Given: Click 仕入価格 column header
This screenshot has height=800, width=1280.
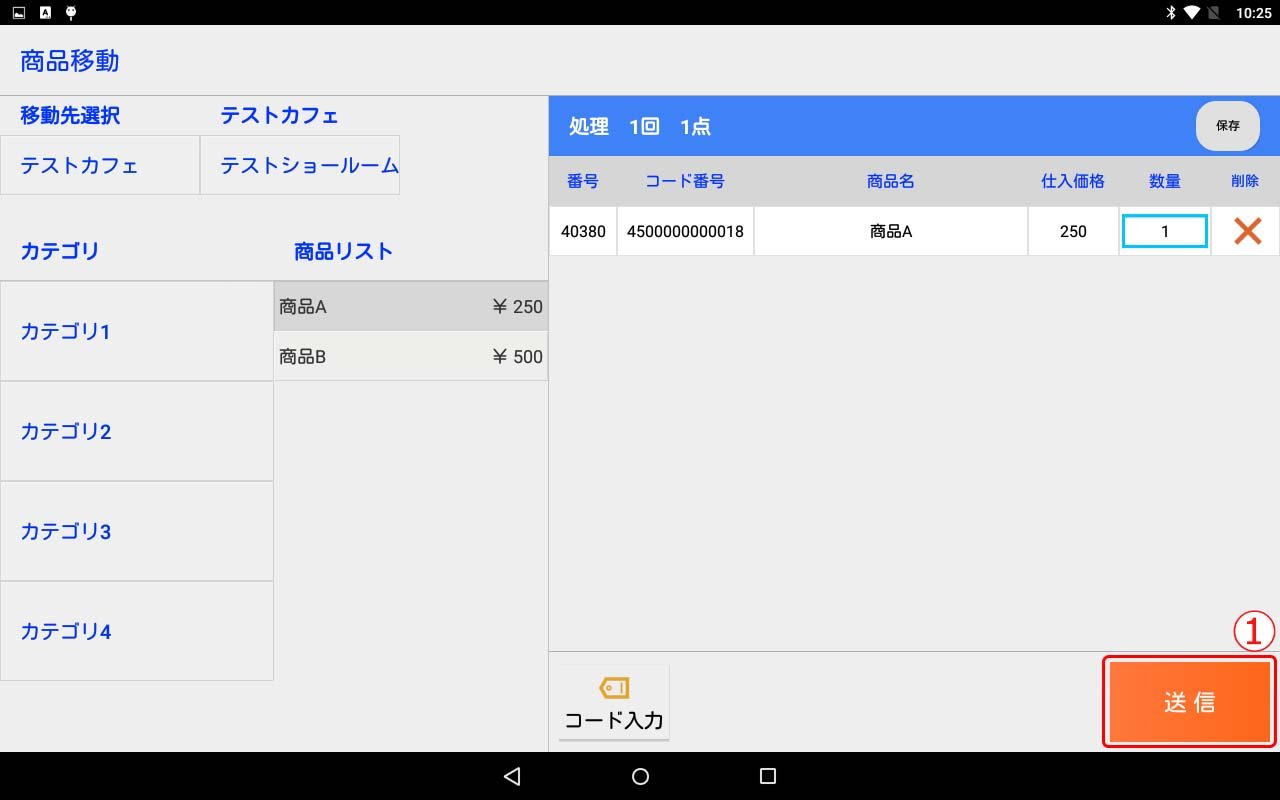Looking at the screenshot, I should pyautogui.click(x=1073, y=181).
